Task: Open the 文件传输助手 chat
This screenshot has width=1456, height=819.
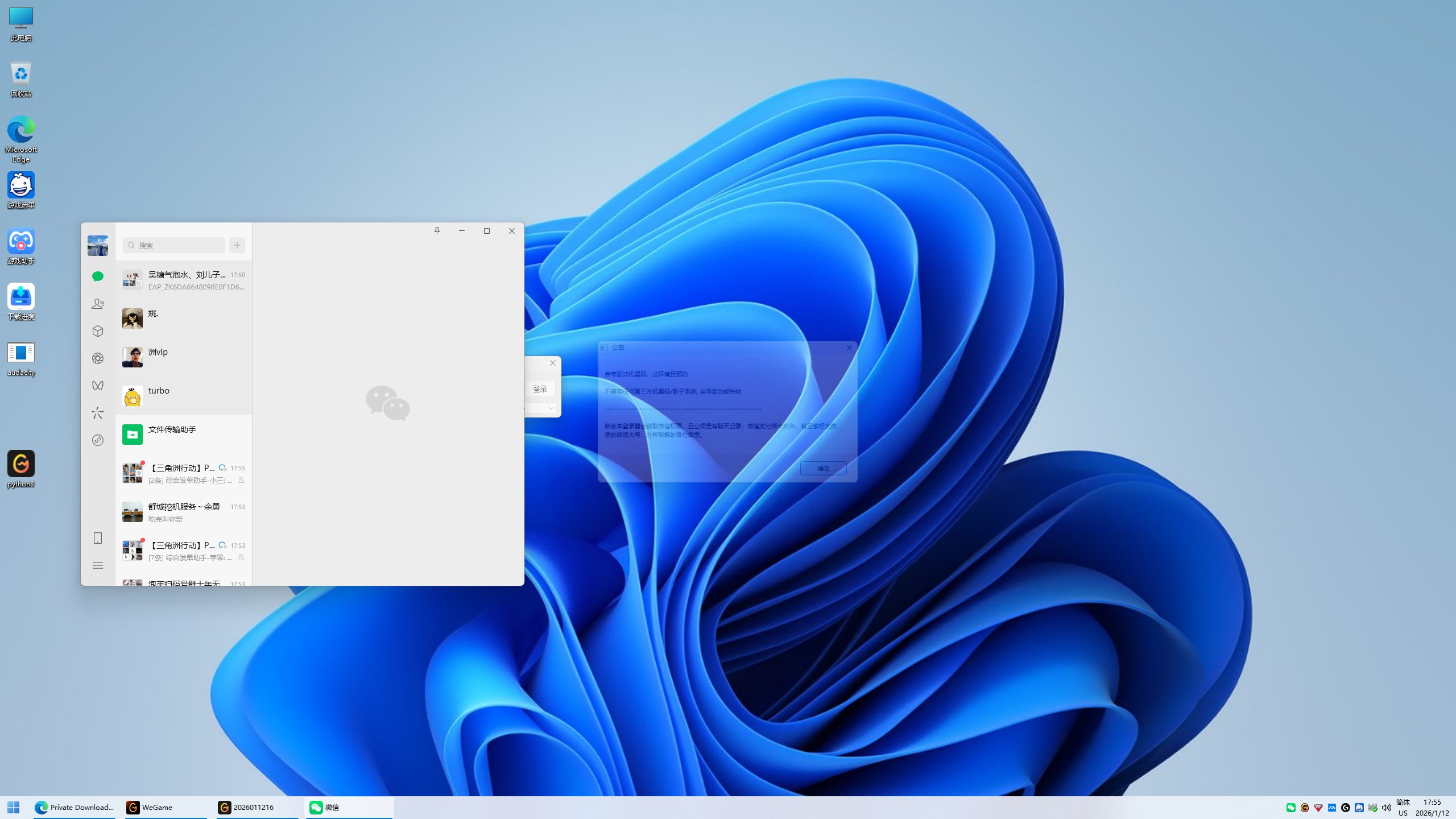Action: [183, 435]
